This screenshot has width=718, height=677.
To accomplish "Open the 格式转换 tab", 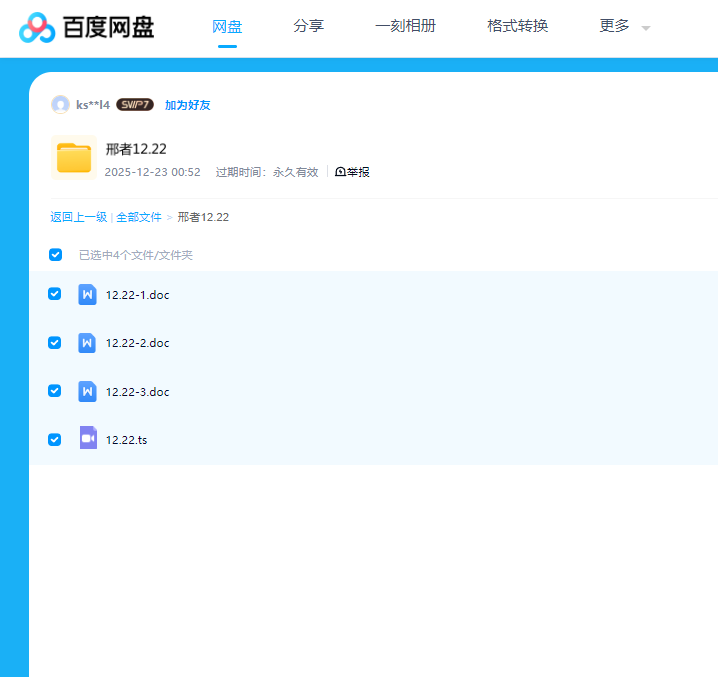I will point(517,26).
